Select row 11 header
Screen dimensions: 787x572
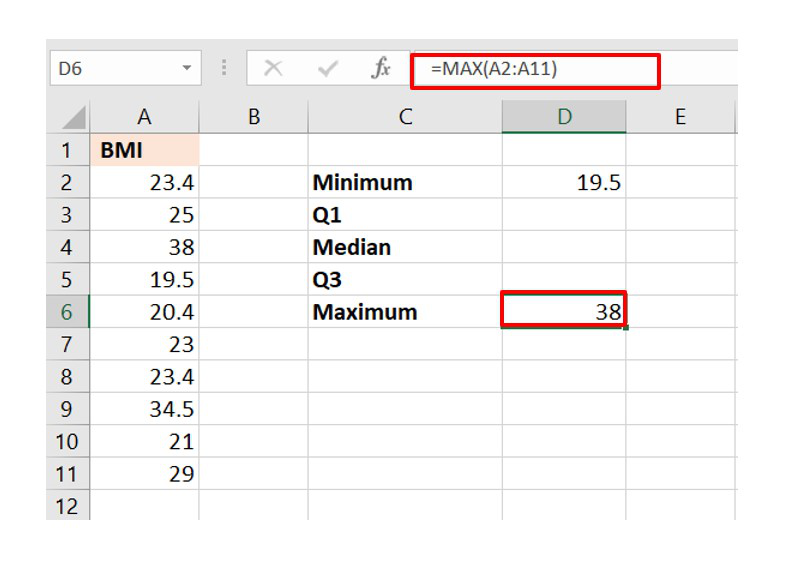tap(68, 474)
